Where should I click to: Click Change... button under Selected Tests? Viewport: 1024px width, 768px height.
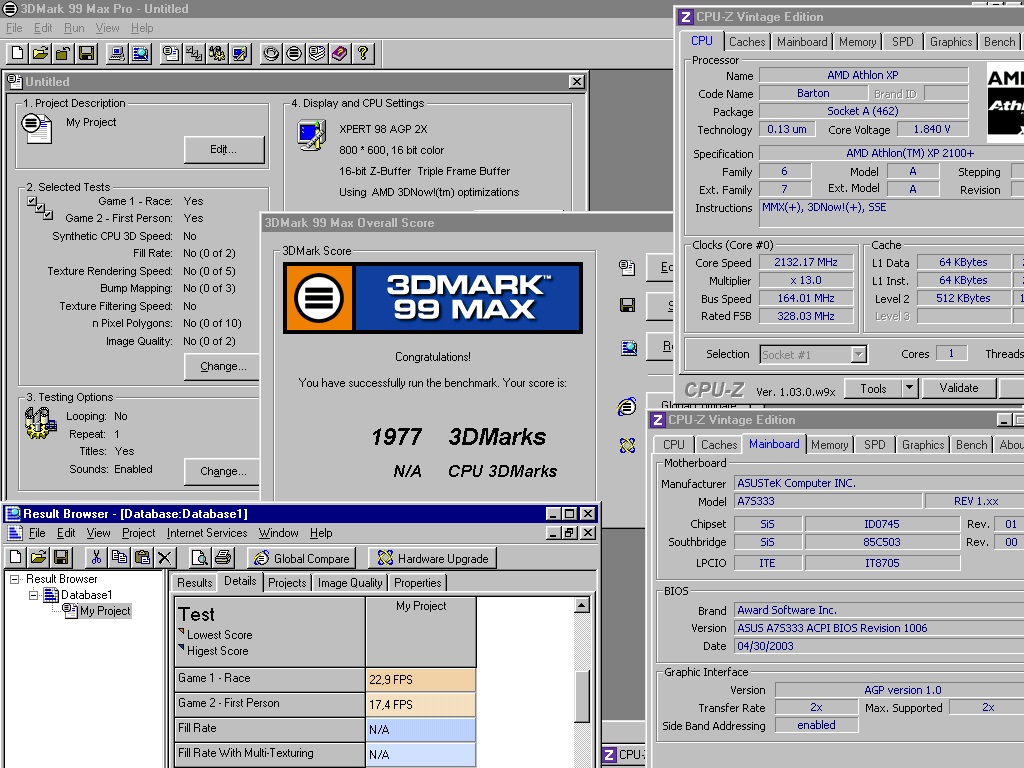tap(224, 366)
